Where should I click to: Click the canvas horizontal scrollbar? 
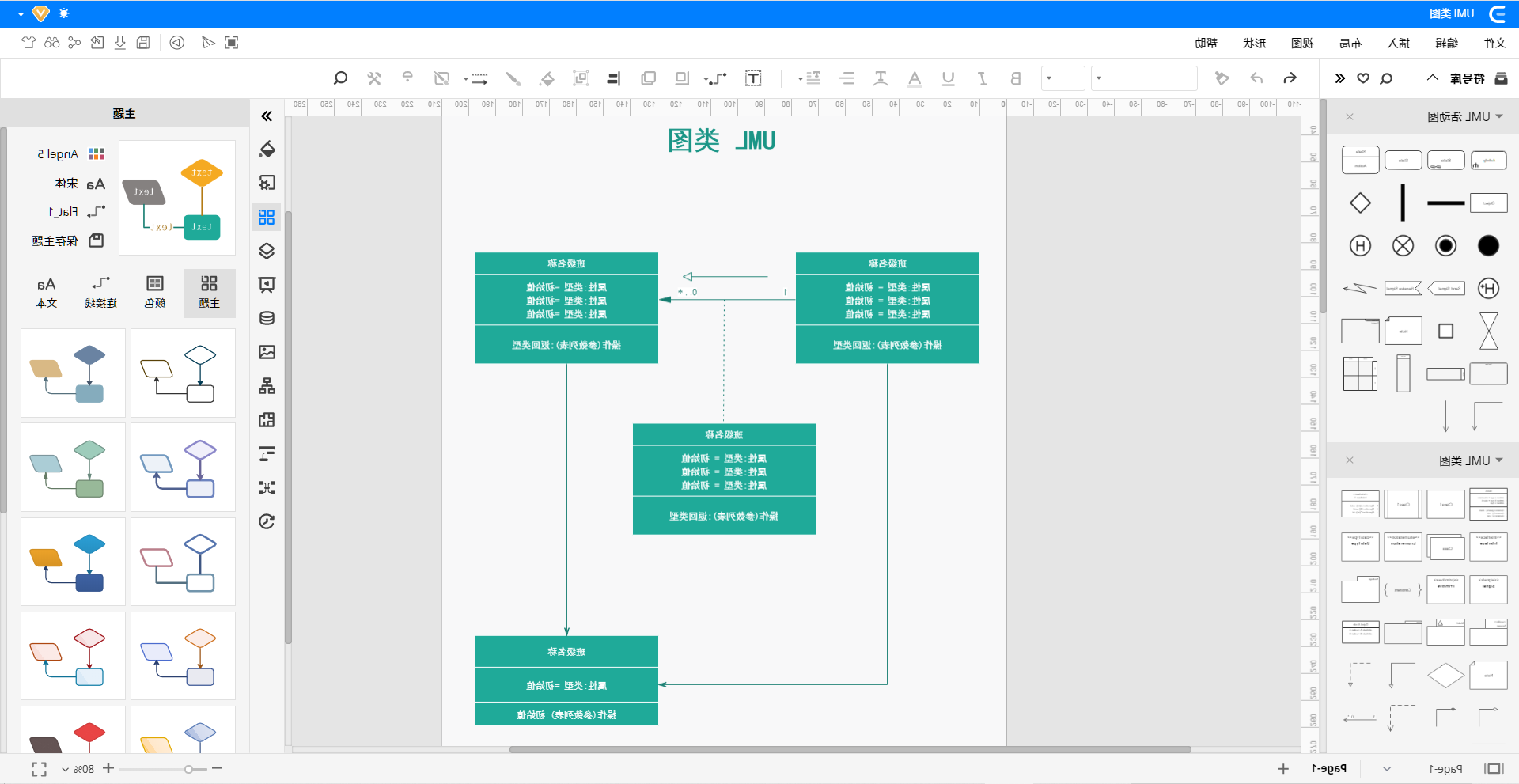tap(850, 749)
